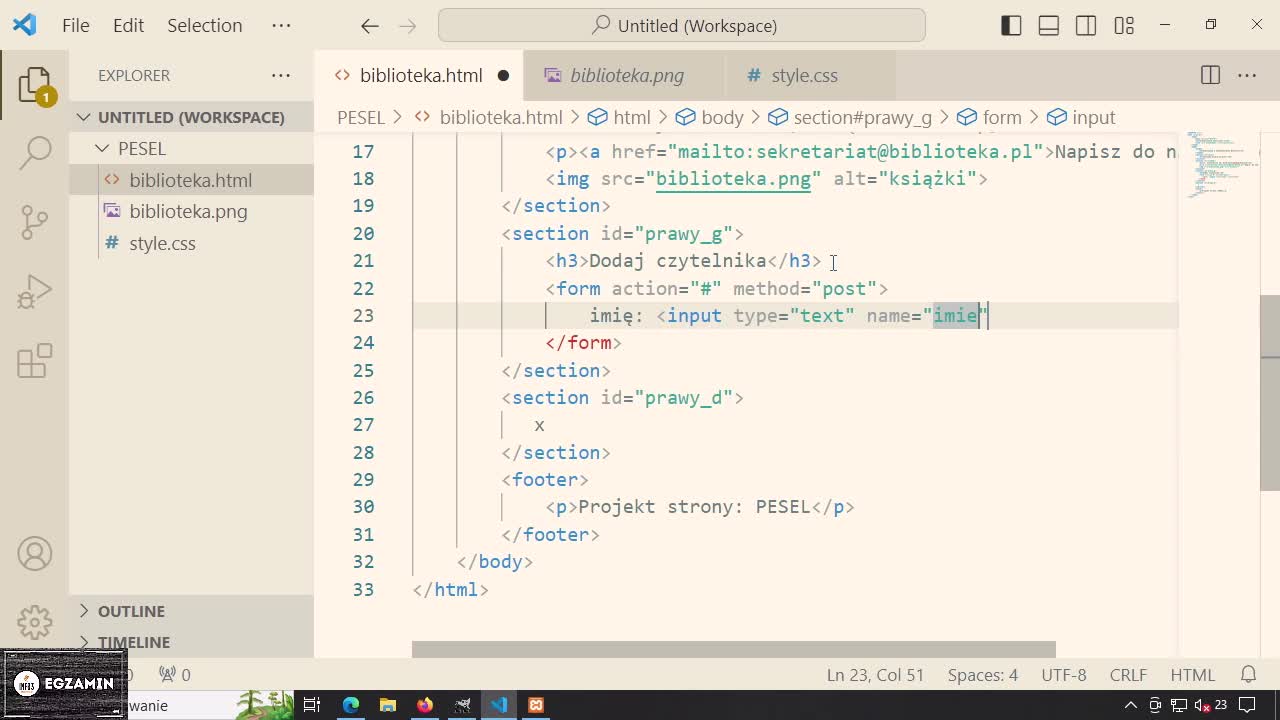
Task: Click Spaces: 4 indentation setting
Action: point(983,675)
